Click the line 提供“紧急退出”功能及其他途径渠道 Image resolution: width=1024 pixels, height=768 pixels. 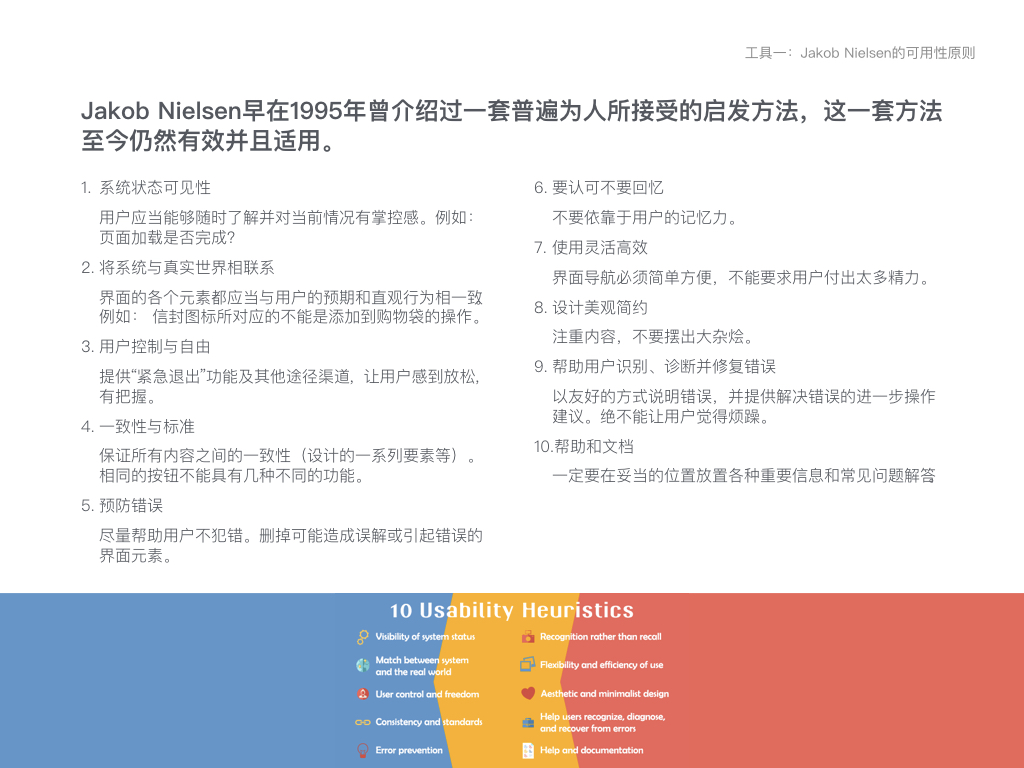[290, 377]
